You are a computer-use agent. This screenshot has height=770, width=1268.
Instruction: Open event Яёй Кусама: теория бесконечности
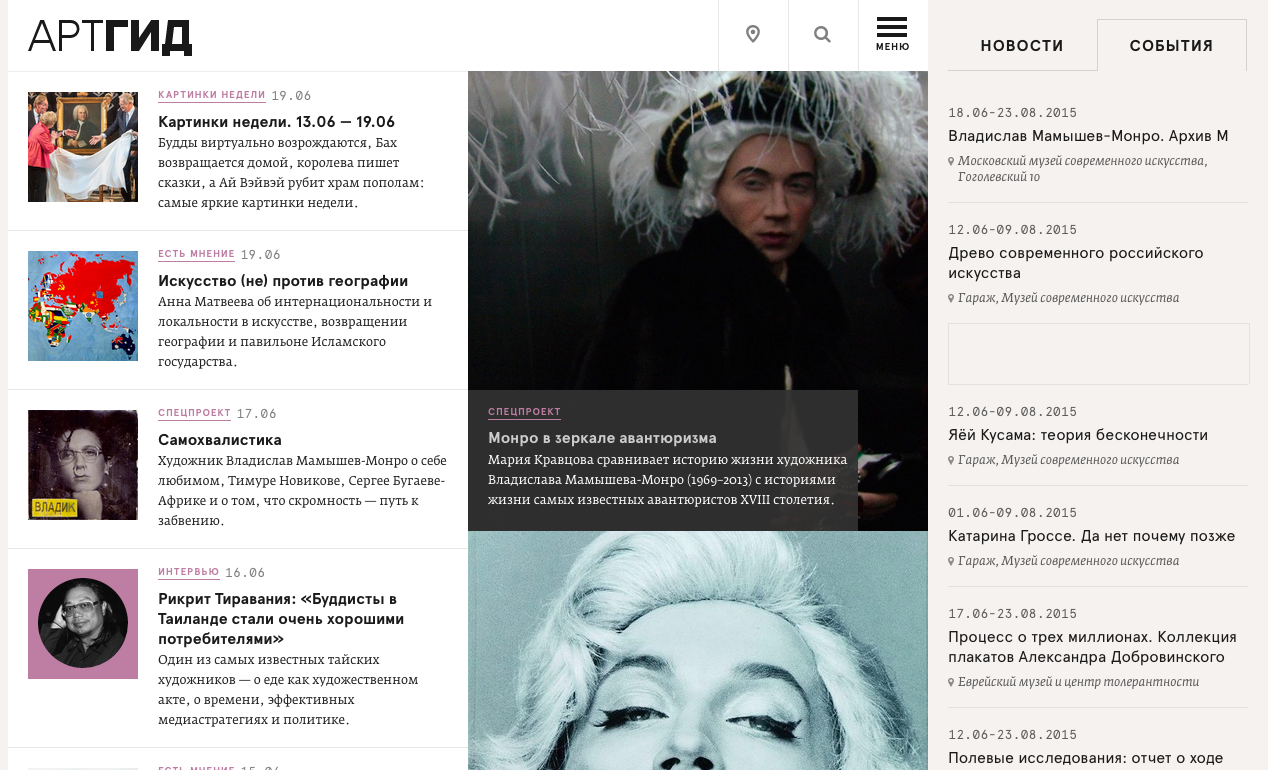coord(1077,435)
